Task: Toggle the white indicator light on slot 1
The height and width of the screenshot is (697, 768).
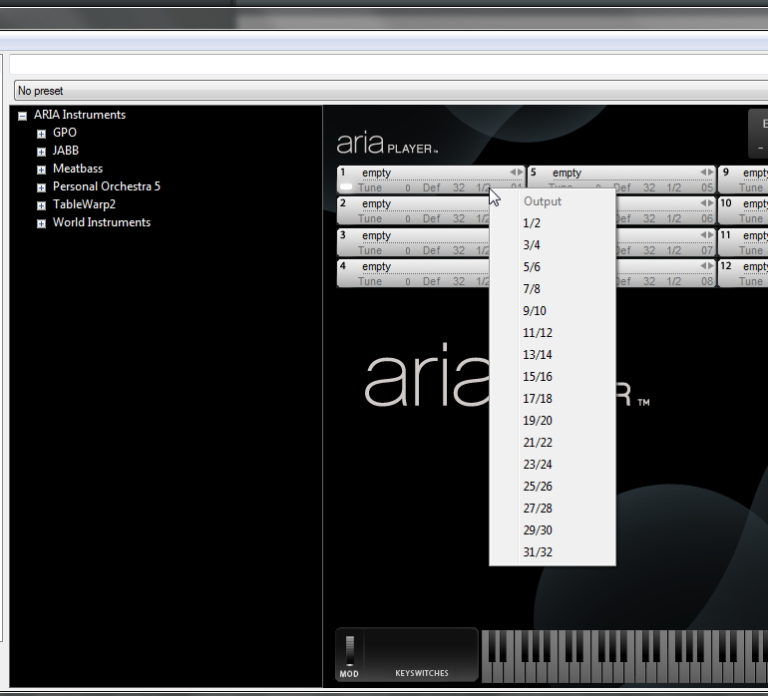Action: point(346,187)
